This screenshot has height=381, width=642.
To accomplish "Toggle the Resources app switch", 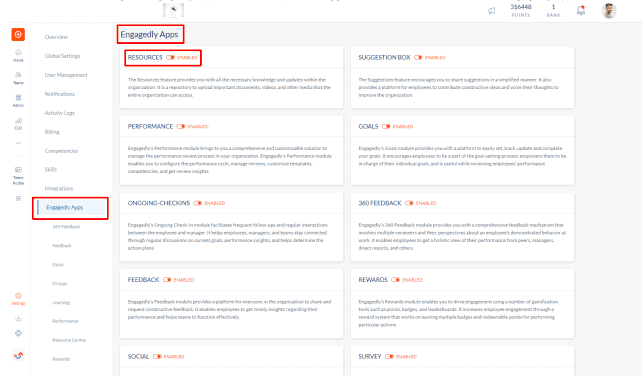I will 170,58.
